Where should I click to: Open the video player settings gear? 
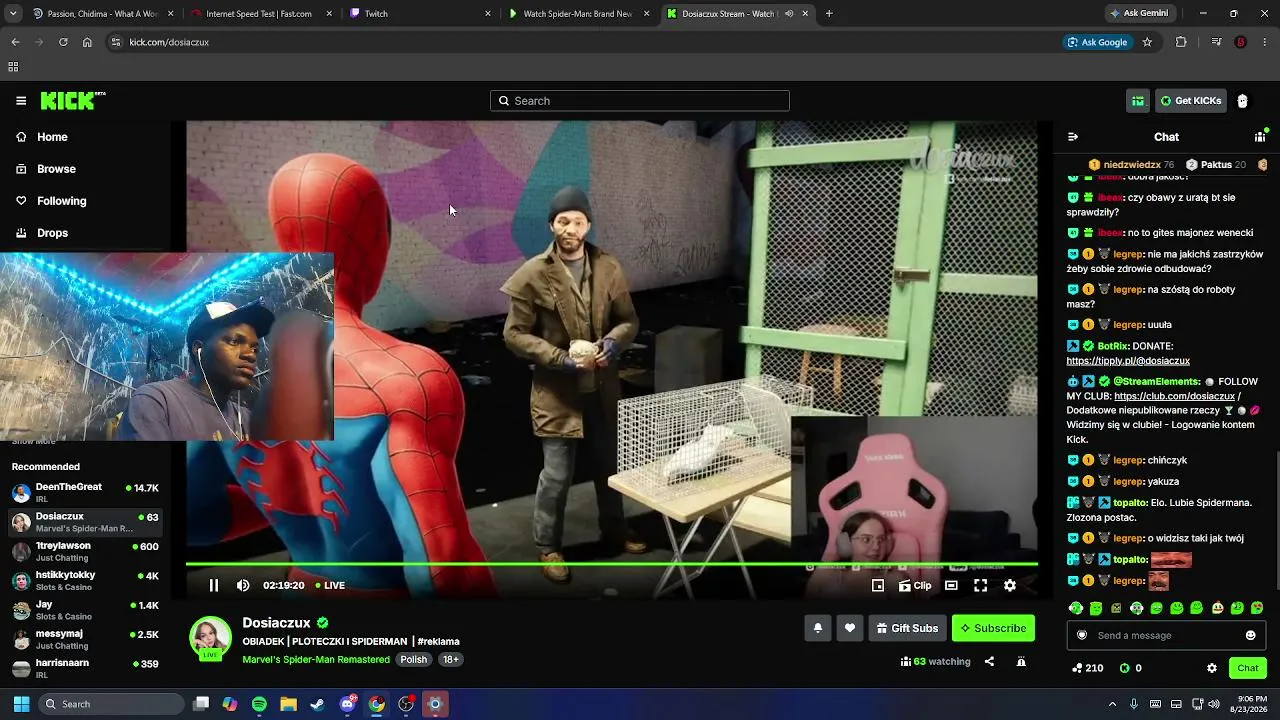1010,586
